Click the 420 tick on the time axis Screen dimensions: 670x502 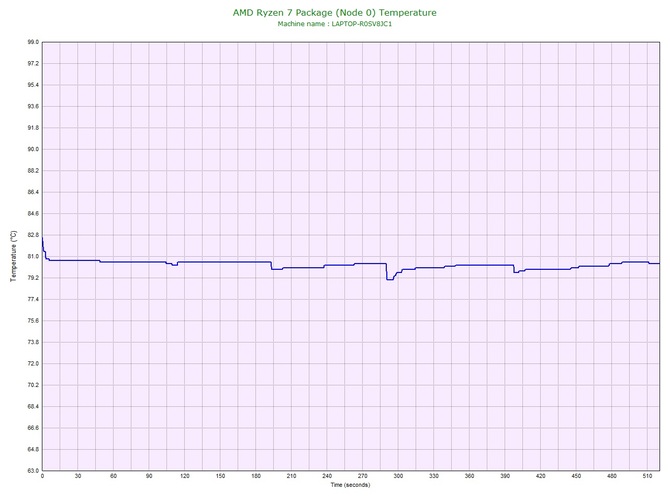tap(541, 476)
